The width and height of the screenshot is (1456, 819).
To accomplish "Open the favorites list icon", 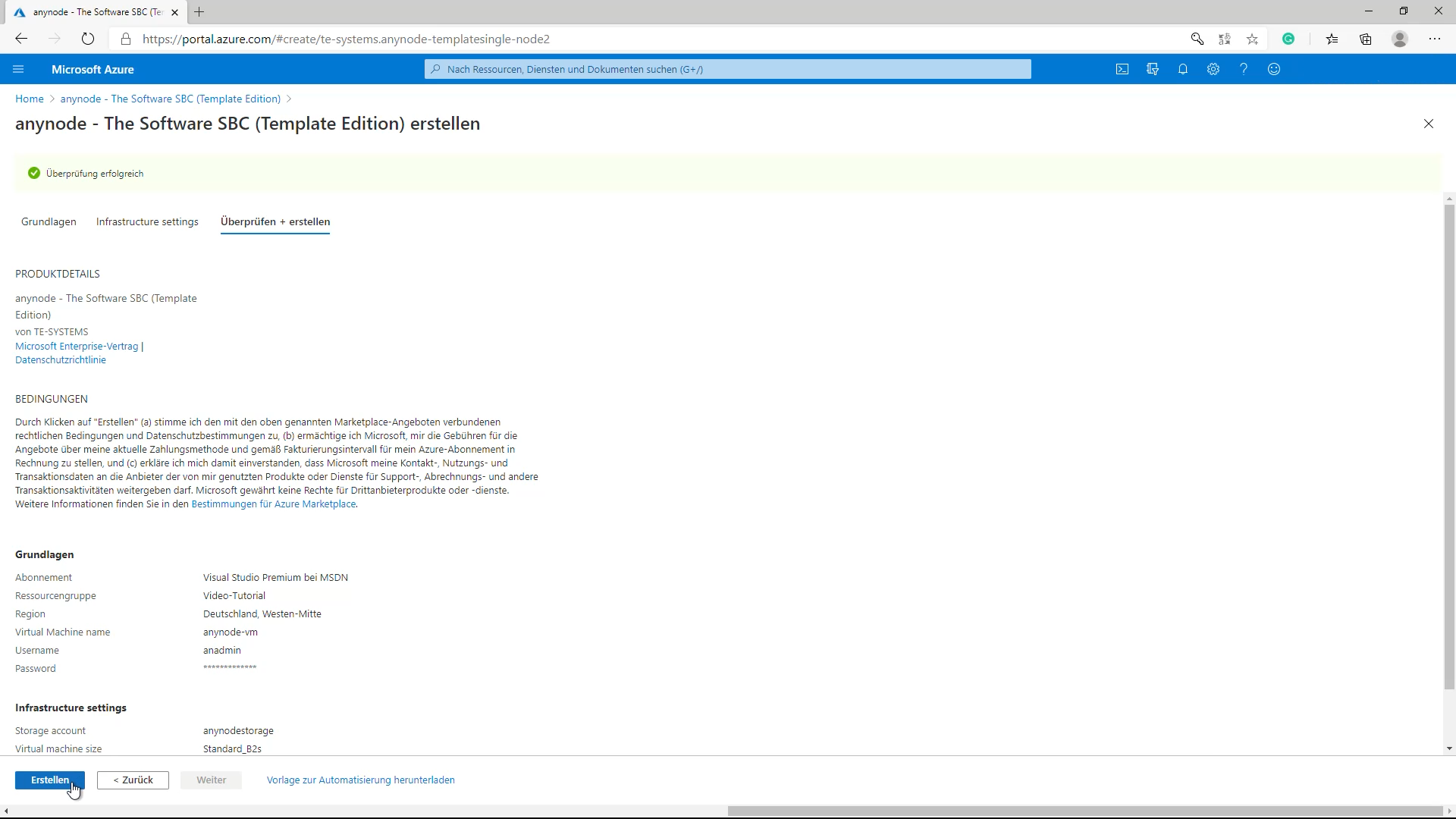I will (1332, 39).
